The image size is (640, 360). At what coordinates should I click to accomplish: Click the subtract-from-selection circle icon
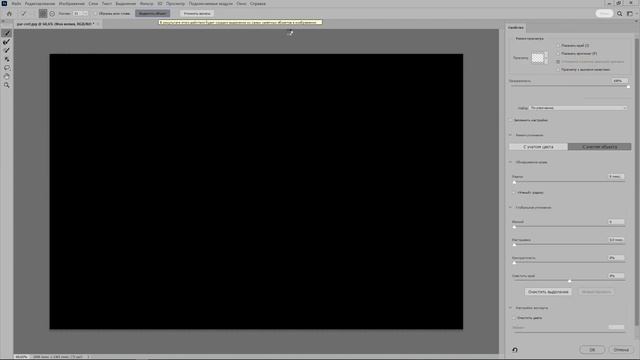pyautogui.click(x=52, y=13)
